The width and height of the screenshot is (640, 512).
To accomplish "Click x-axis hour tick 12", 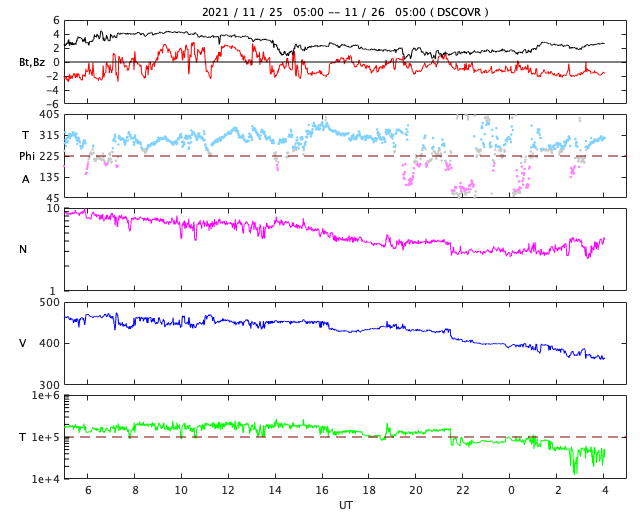I will [x=228, y=490].
